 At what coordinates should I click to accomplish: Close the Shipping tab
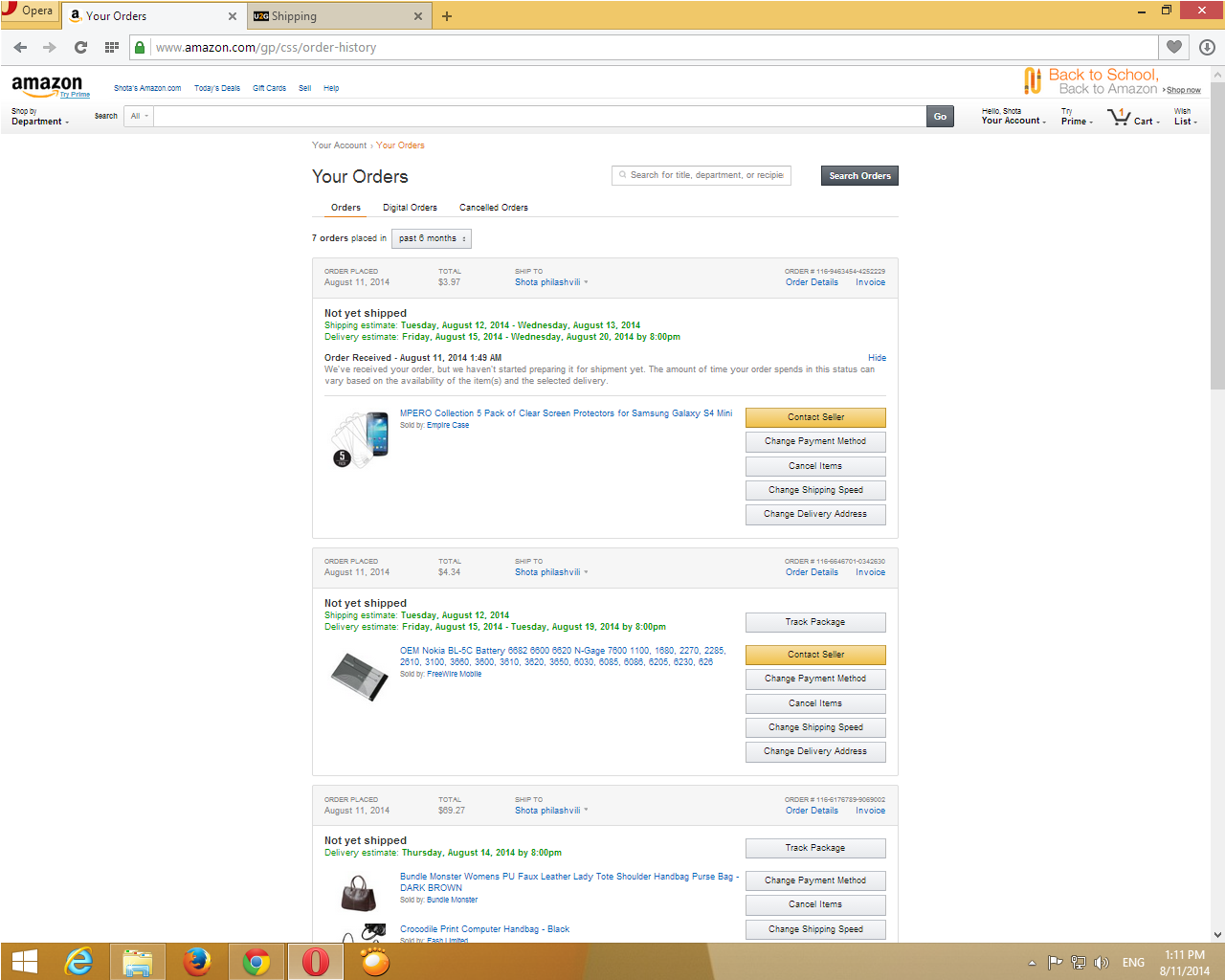coord(417,16)
